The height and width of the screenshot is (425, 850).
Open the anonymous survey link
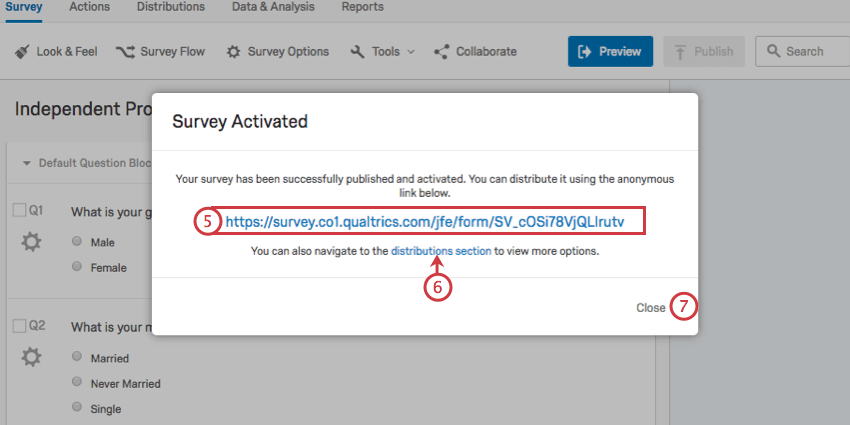pyautogui.click(x=425, y=221)
